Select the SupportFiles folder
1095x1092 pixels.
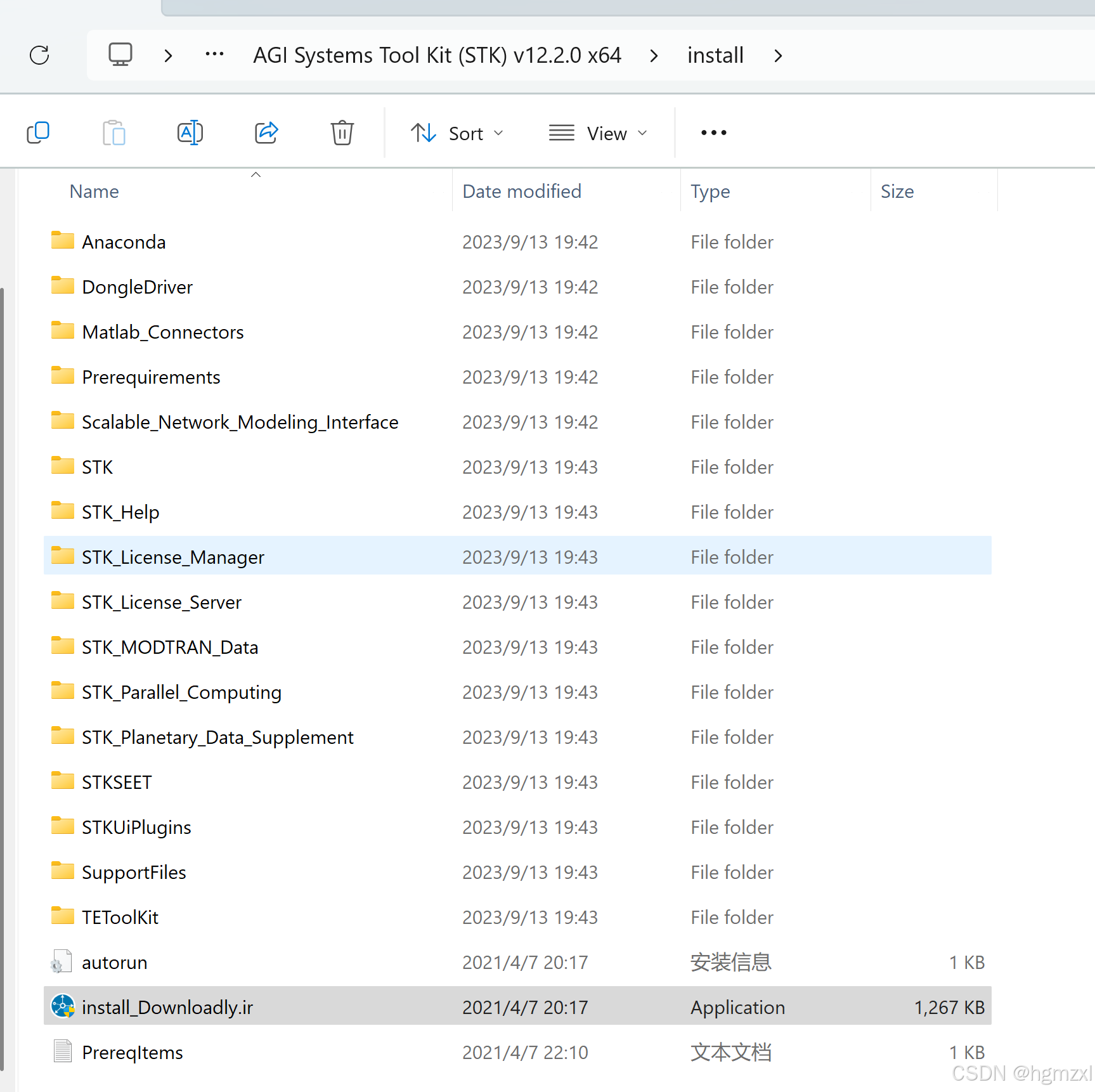[x=517, y=872]
